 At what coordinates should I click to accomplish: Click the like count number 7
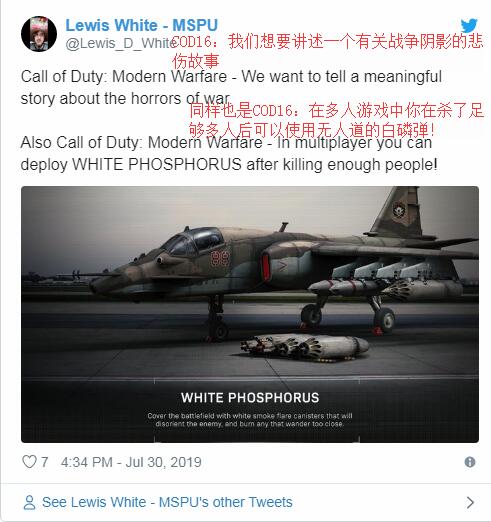click(44, 462)
